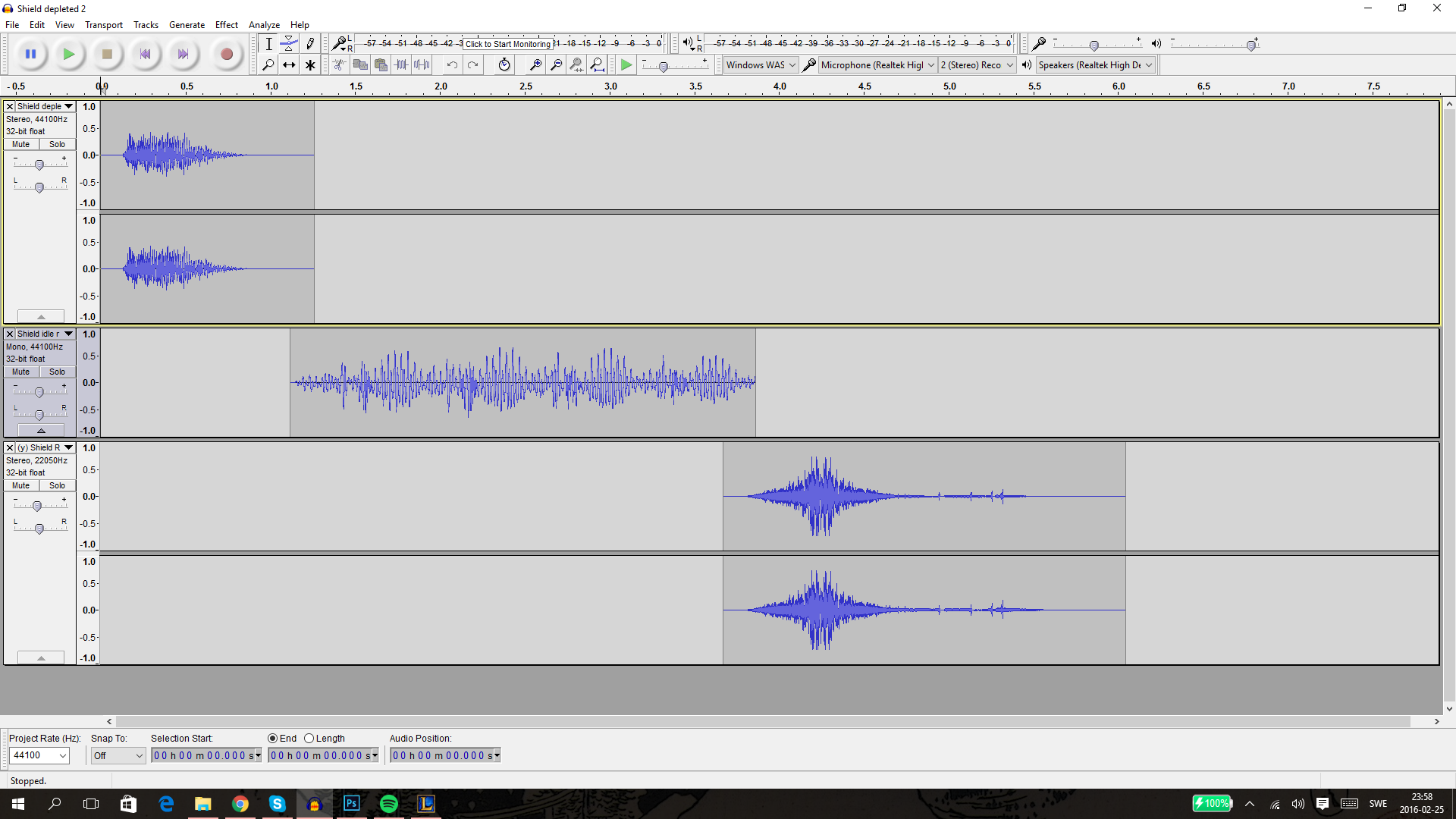The height and width of the screenshot is (819, 1456).
Task: Click Fit Project zoom icon
Action: 598,65
